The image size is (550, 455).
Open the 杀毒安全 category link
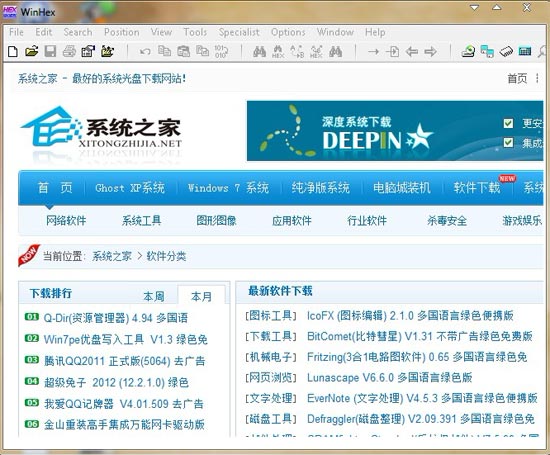click(x=447, y=221)
